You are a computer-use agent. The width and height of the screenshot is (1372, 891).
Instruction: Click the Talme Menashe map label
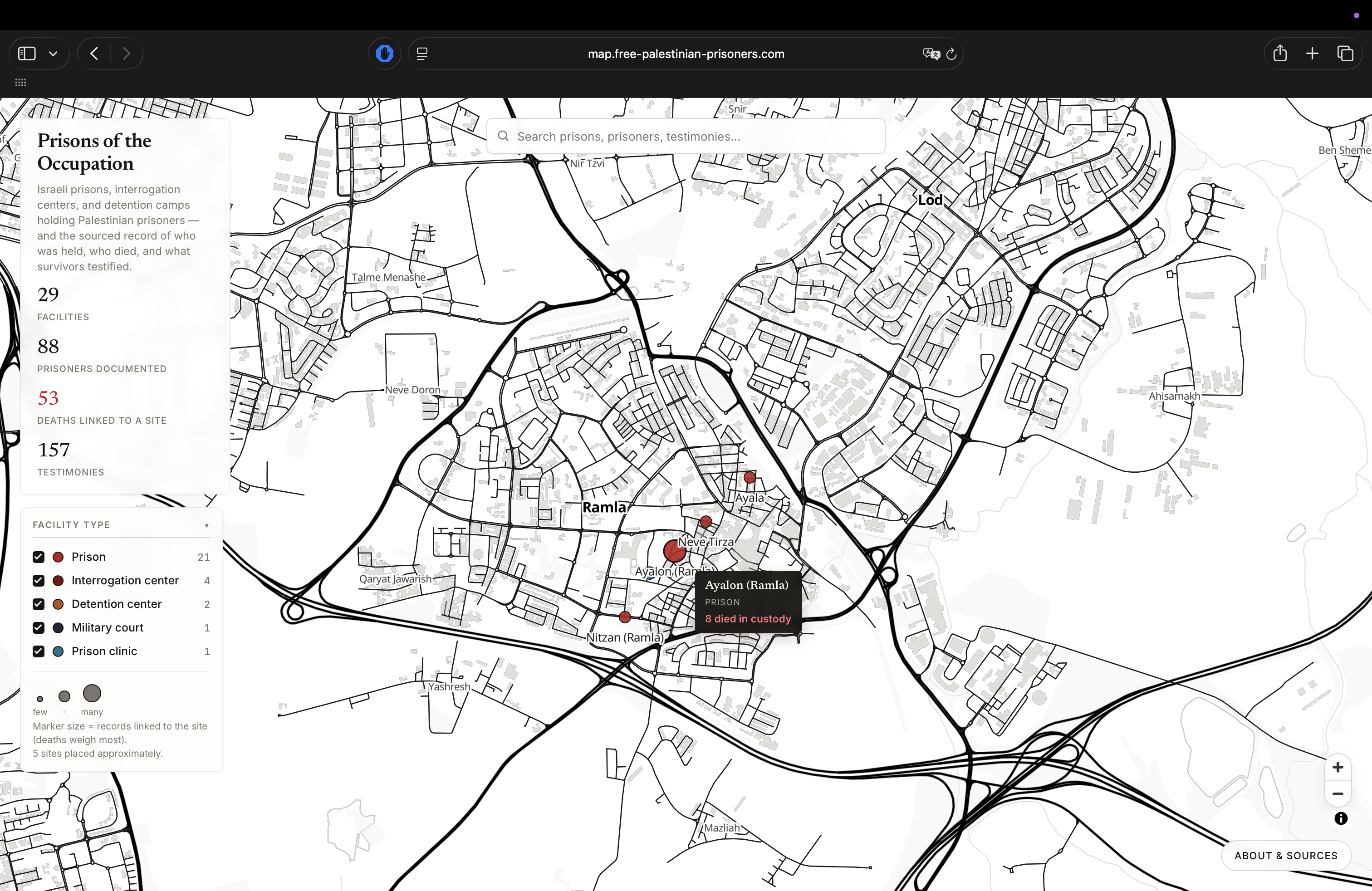388,277
